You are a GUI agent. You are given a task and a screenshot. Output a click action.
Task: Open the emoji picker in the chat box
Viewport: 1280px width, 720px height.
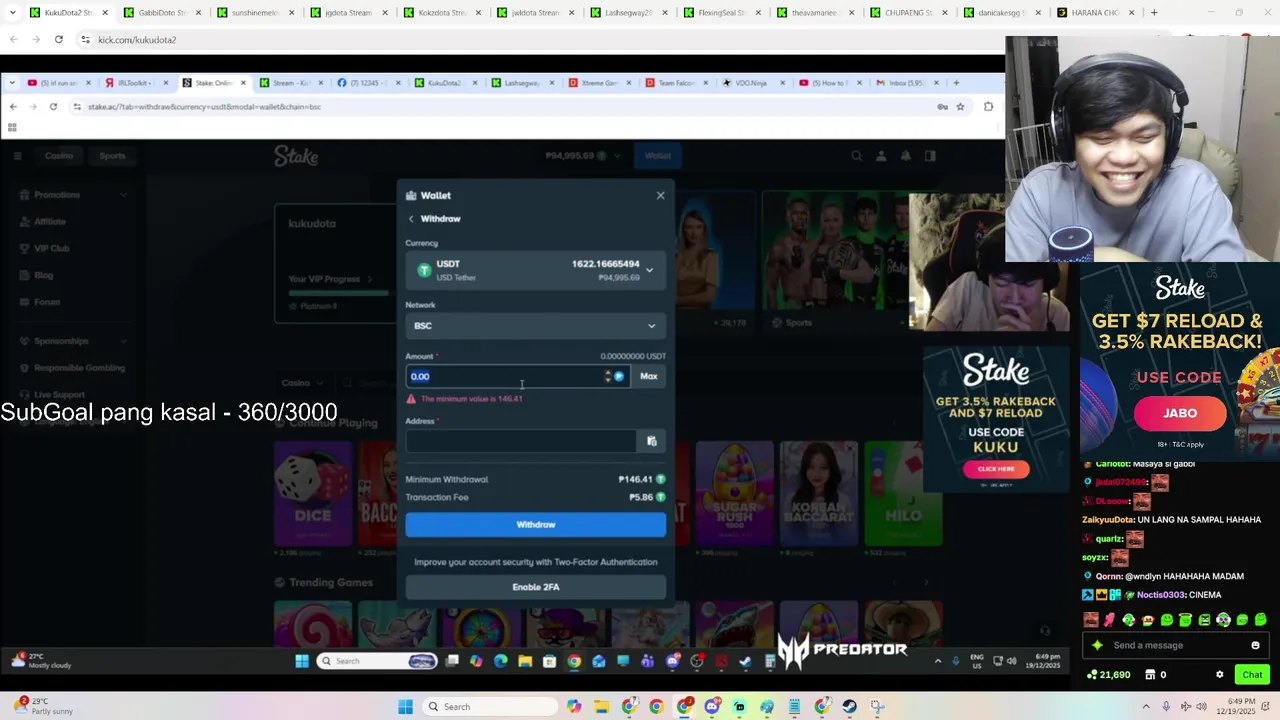[x=1256, y=645]
